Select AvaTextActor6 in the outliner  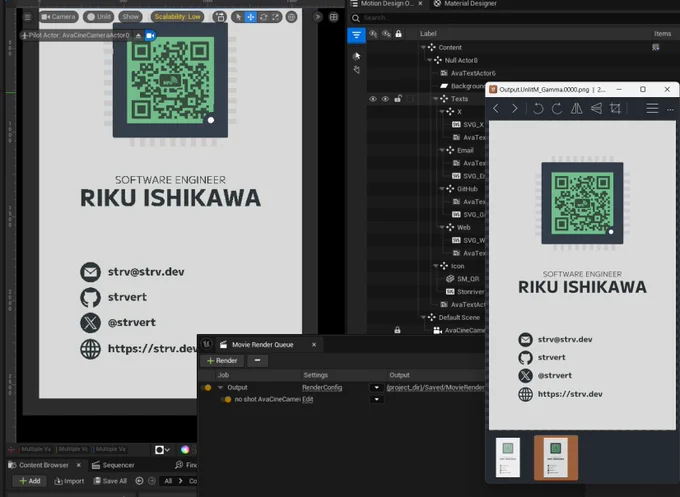tap(473, 73)
